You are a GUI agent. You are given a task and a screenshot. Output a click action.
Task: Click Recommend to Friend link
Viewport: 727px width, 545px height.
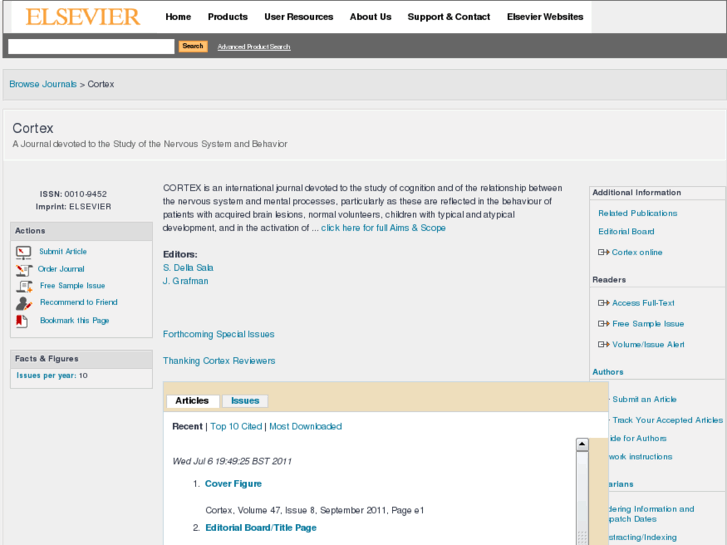[79, 302]
